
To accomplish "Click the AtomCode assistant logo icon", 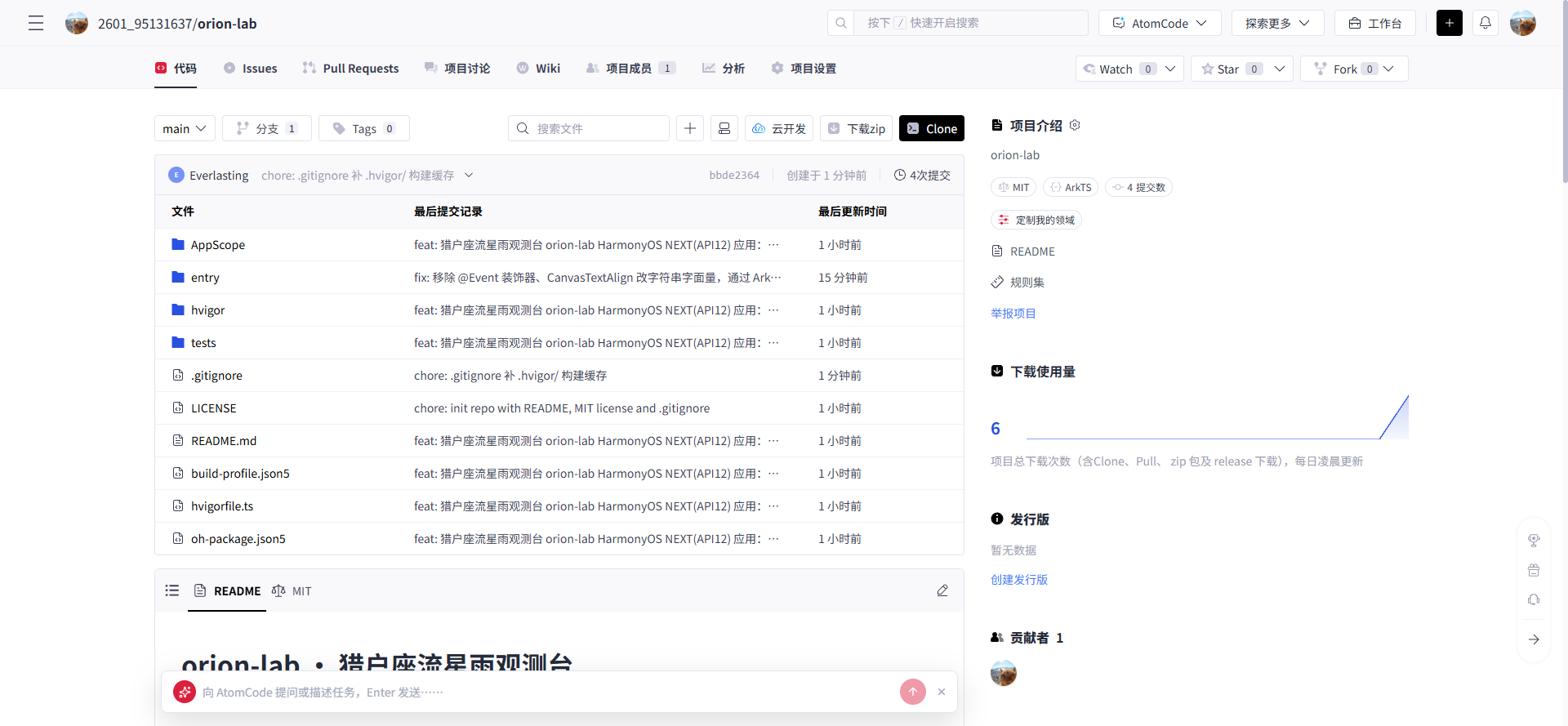I will point(185,692).
